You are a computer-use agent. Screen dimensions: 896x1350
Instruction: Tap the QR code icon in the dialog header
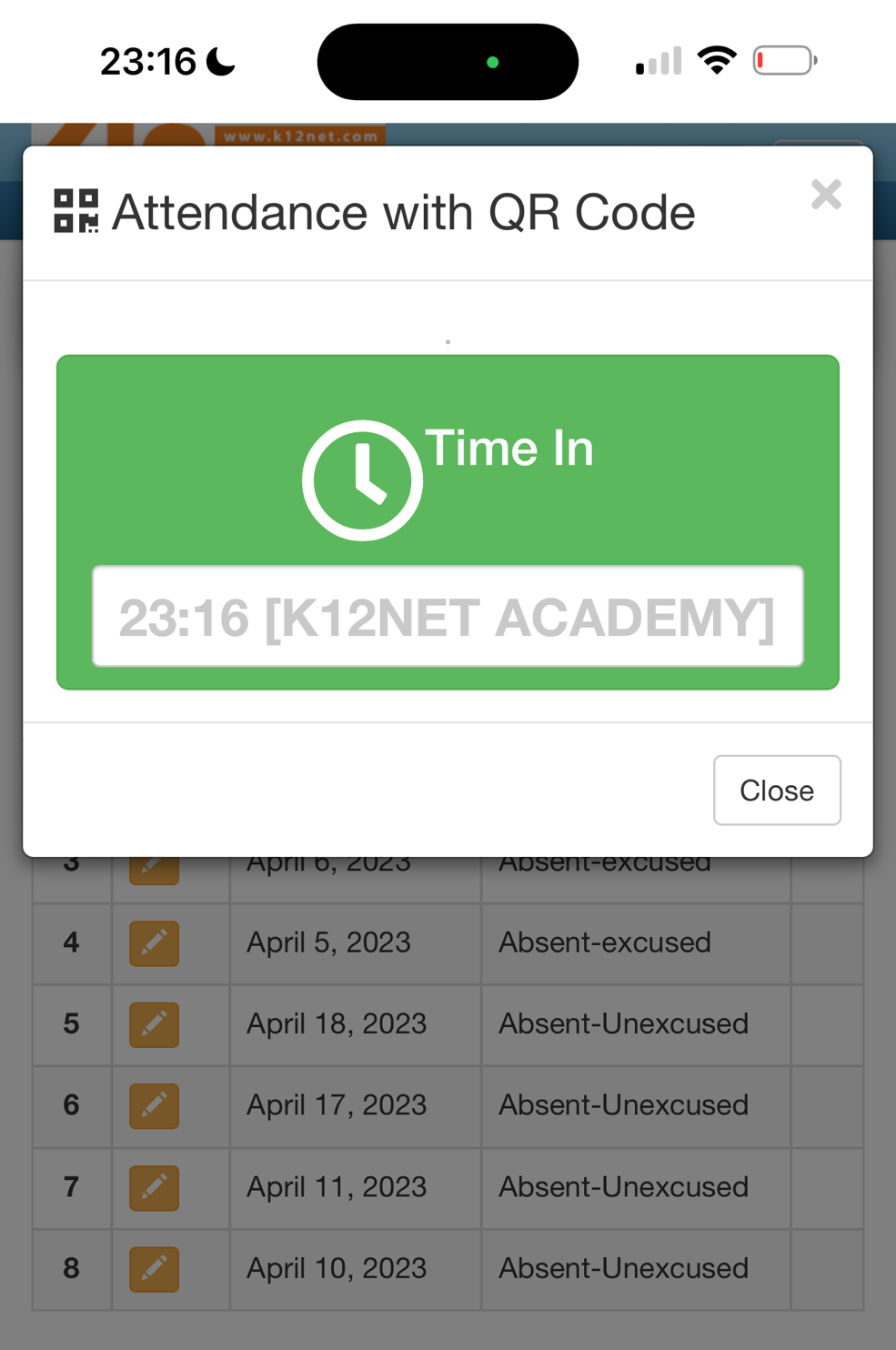[x=76, y=211]
